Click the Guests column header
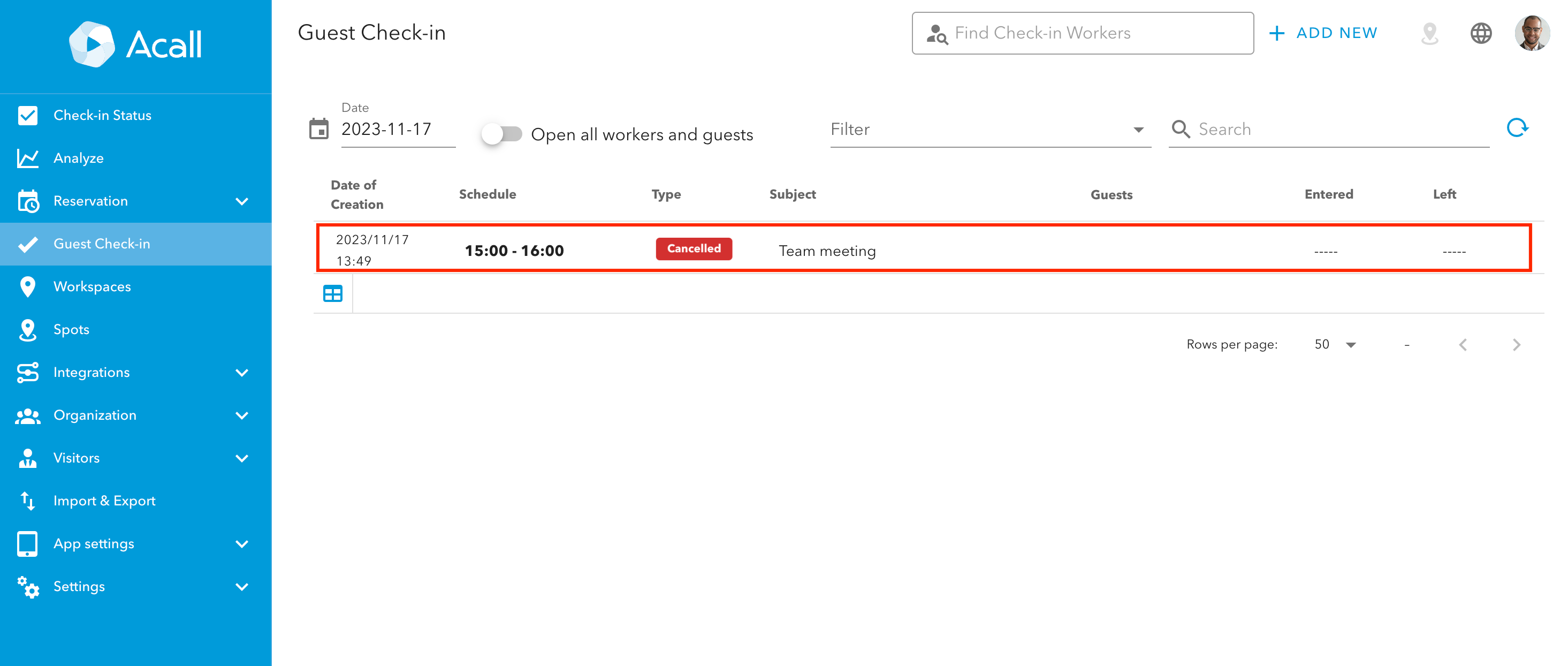 pyautogui.click(x=1111, y=194)
